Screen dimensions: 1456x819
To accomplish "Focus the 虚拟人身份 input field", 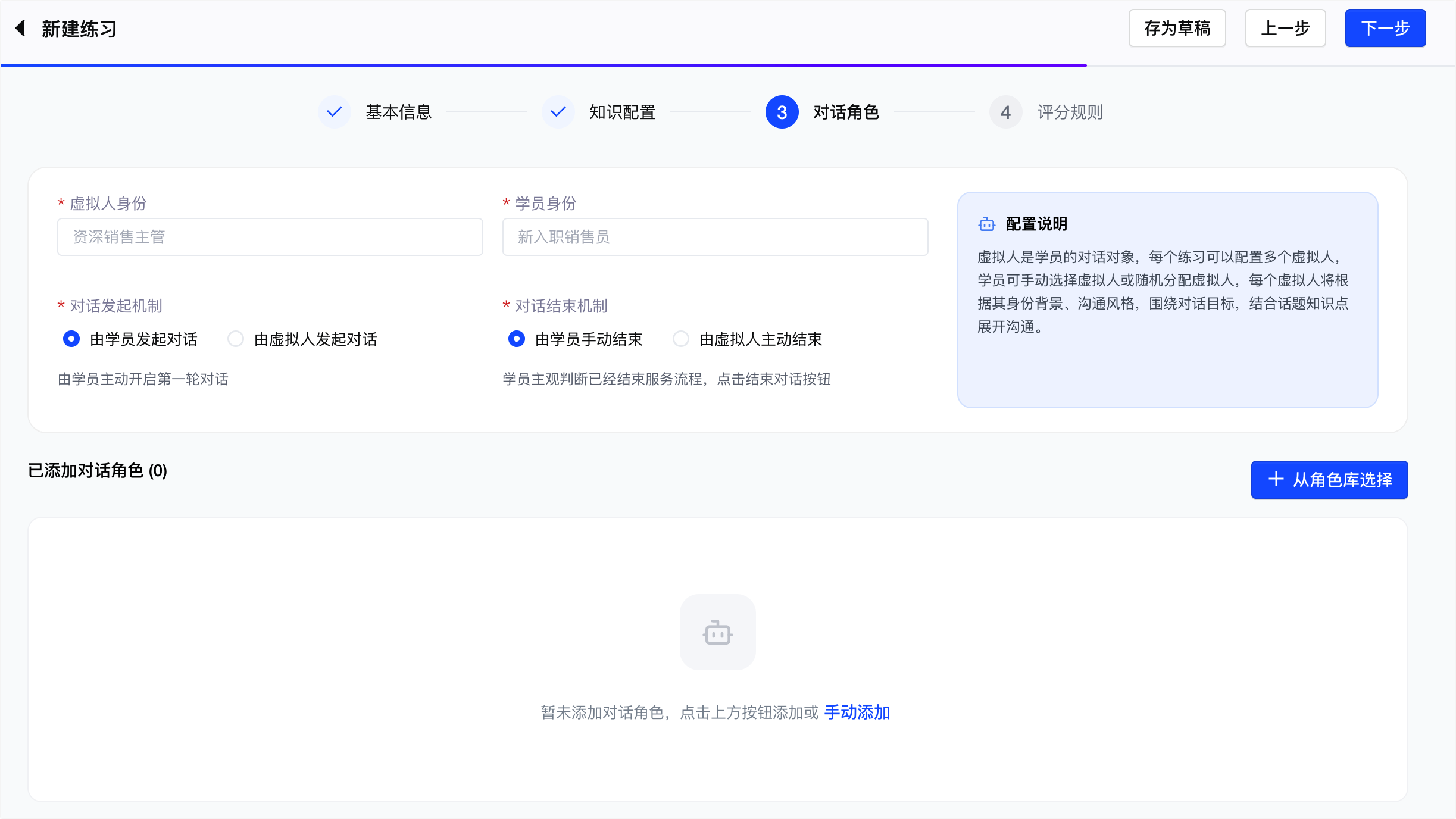I will pyautogui.click(x=270, y=237).
